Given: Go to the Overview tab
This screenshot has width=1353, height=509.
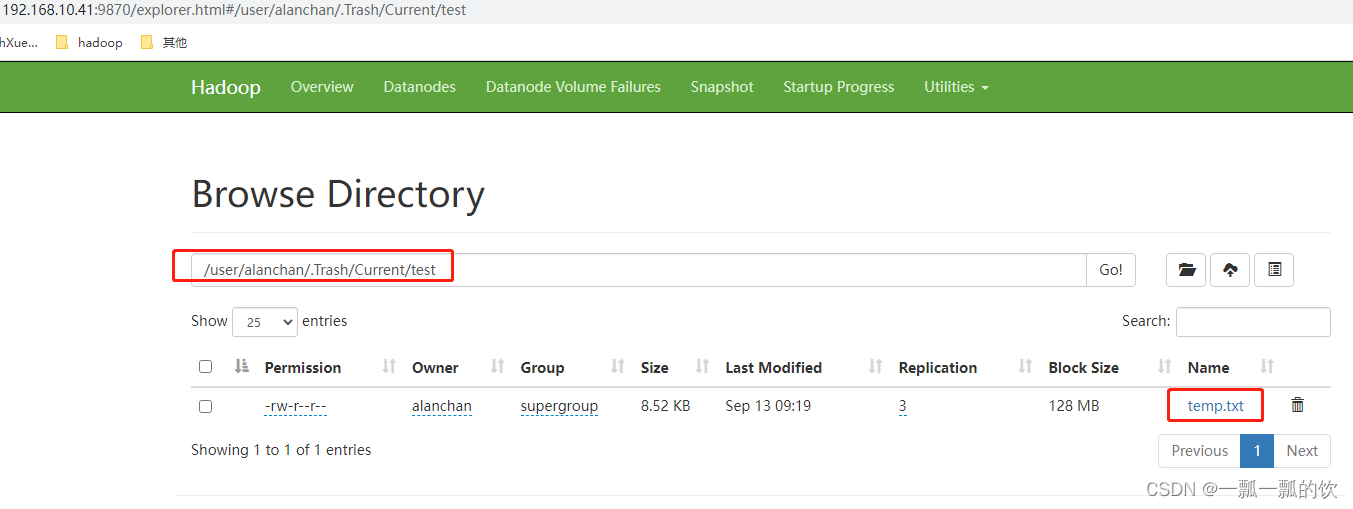Looking at the screenshot, I should pyautogui.click(x=322, y=87).
